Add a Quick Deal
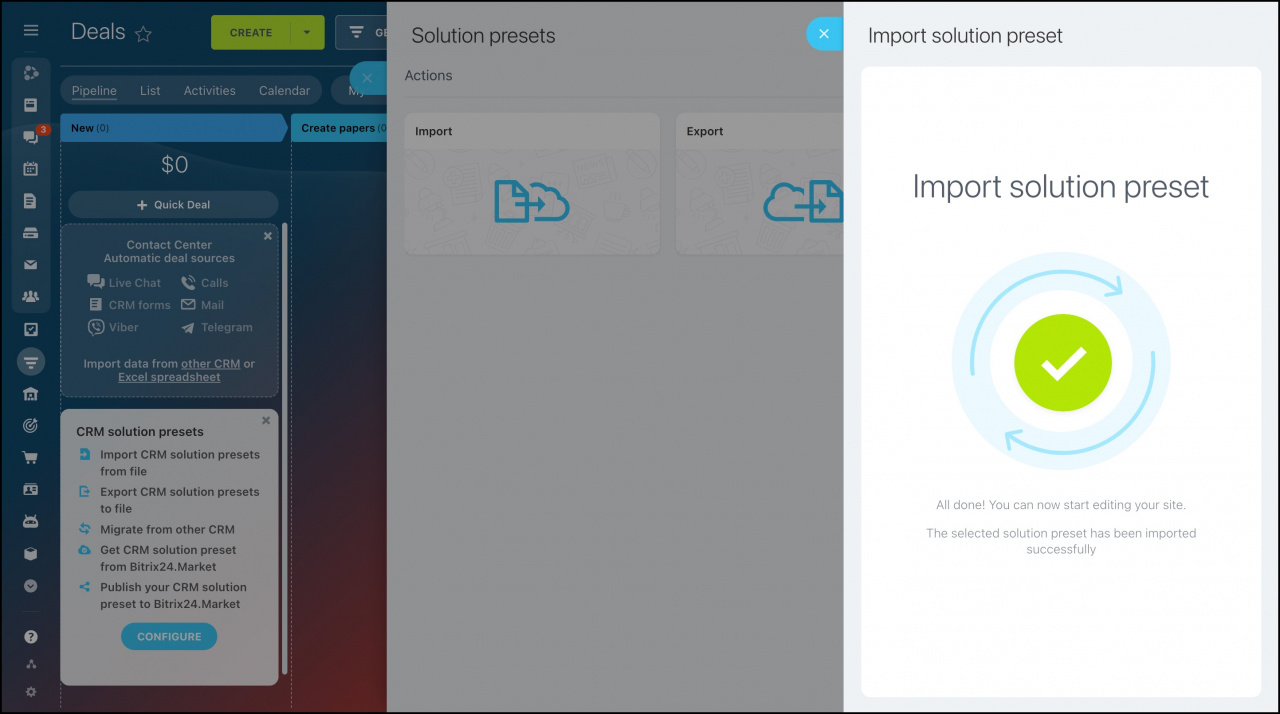This screenshot has height=714, width=1280. click(x=174, y=205)
